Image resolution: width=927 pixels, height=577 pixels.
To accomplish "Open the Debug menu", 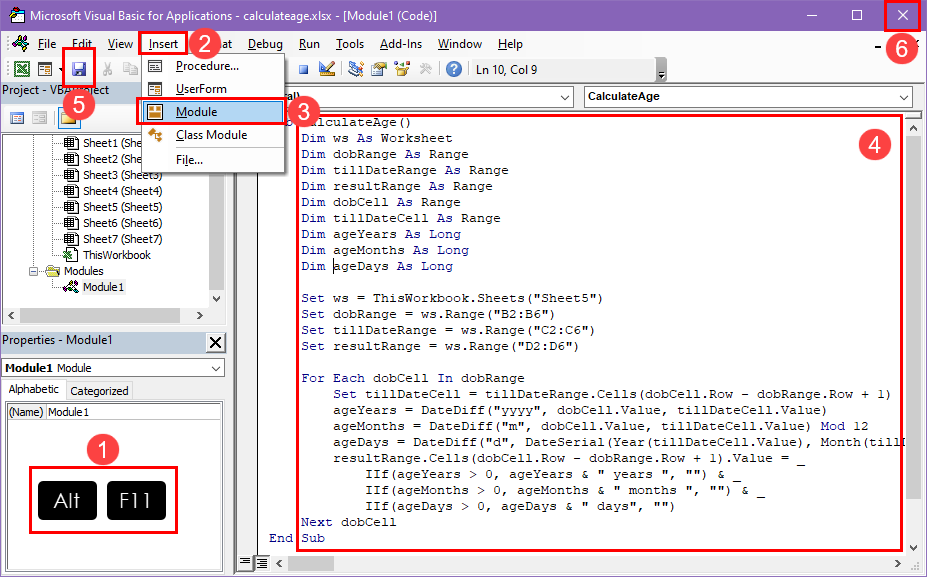I will point(265,44).
